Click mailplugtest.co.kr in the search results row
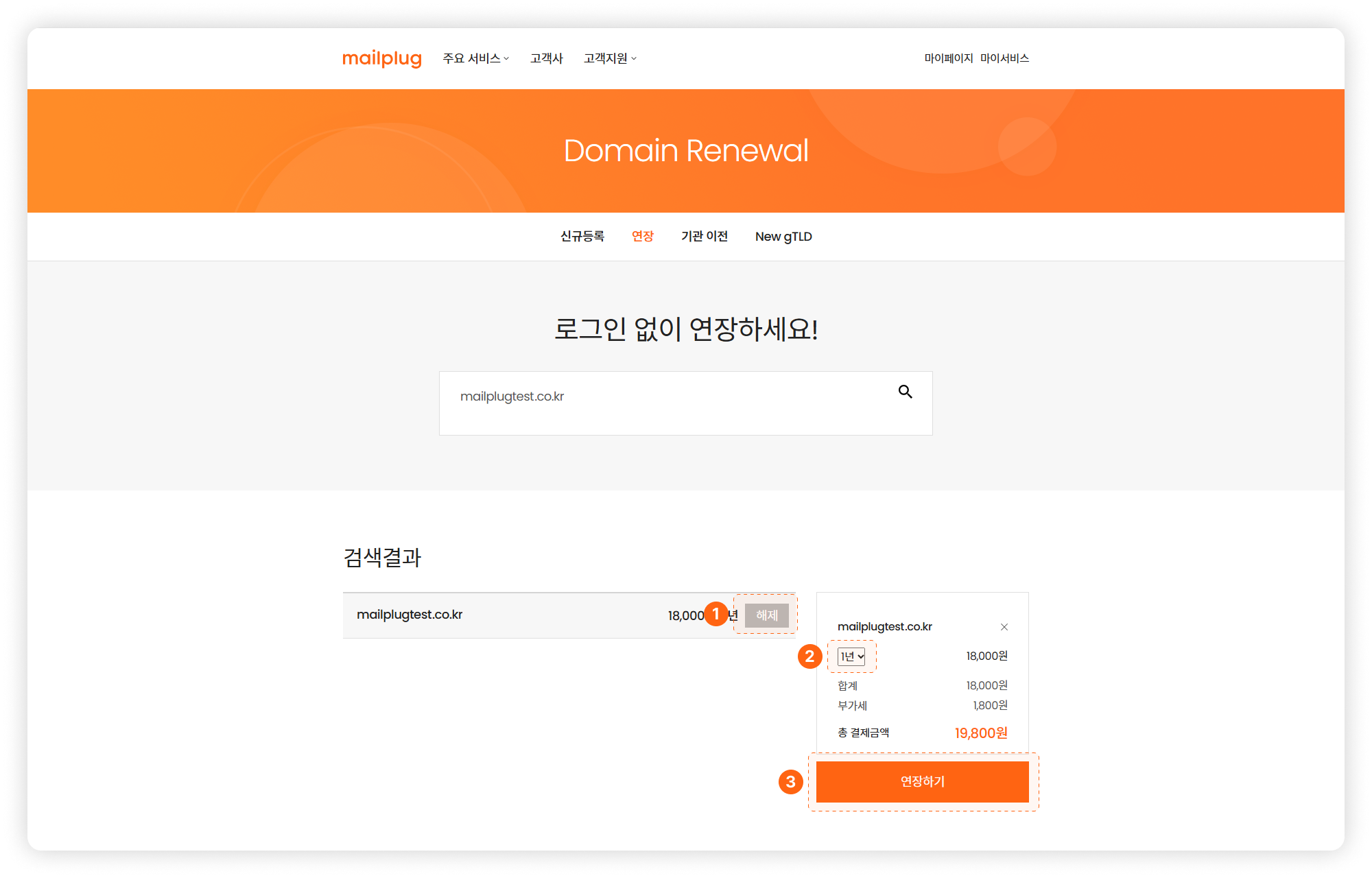The image size is (1372, 878). click(410, 615)
